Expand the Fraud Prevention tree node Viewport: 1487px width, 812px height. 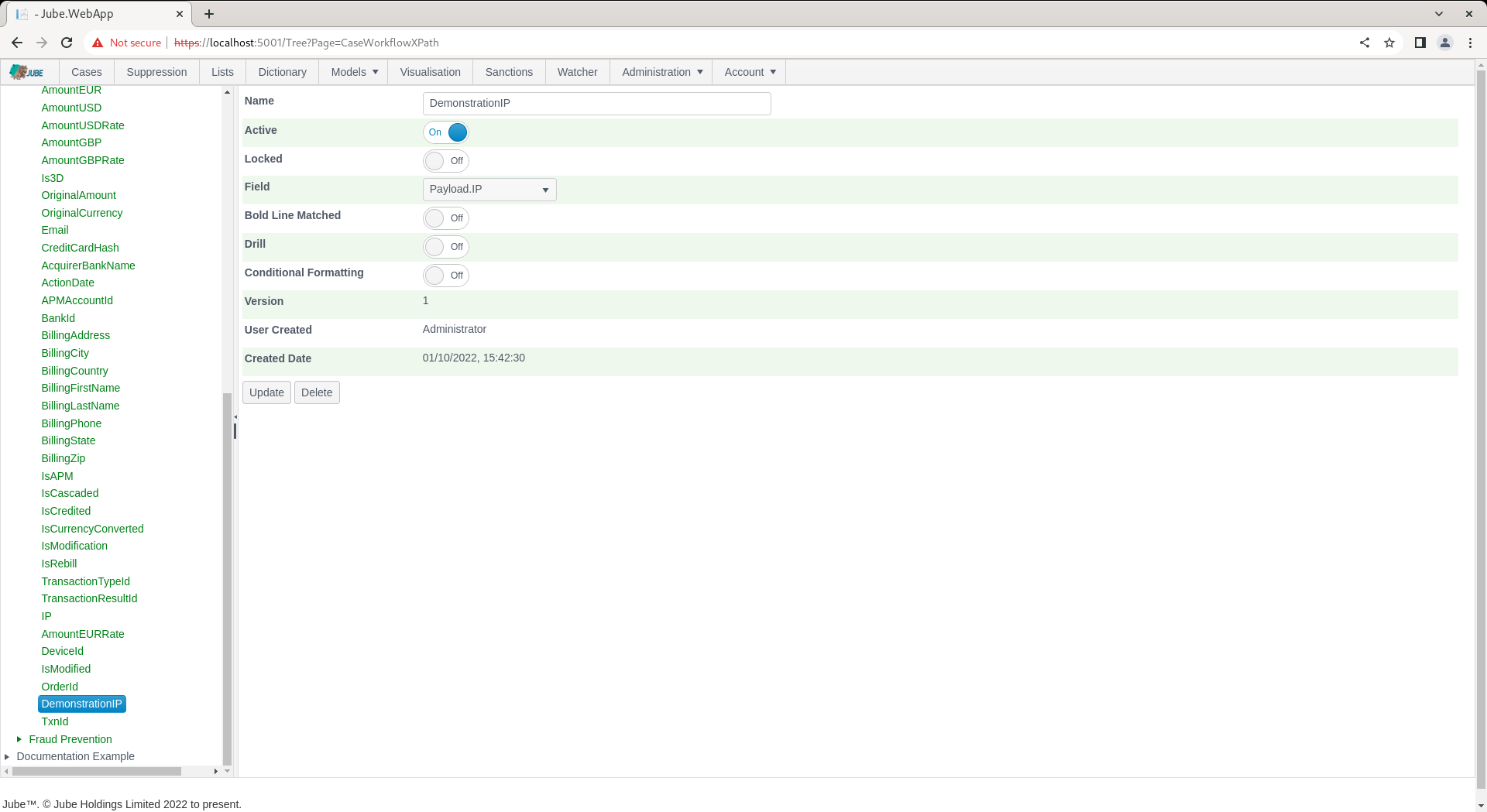click(x=19, y=739)
